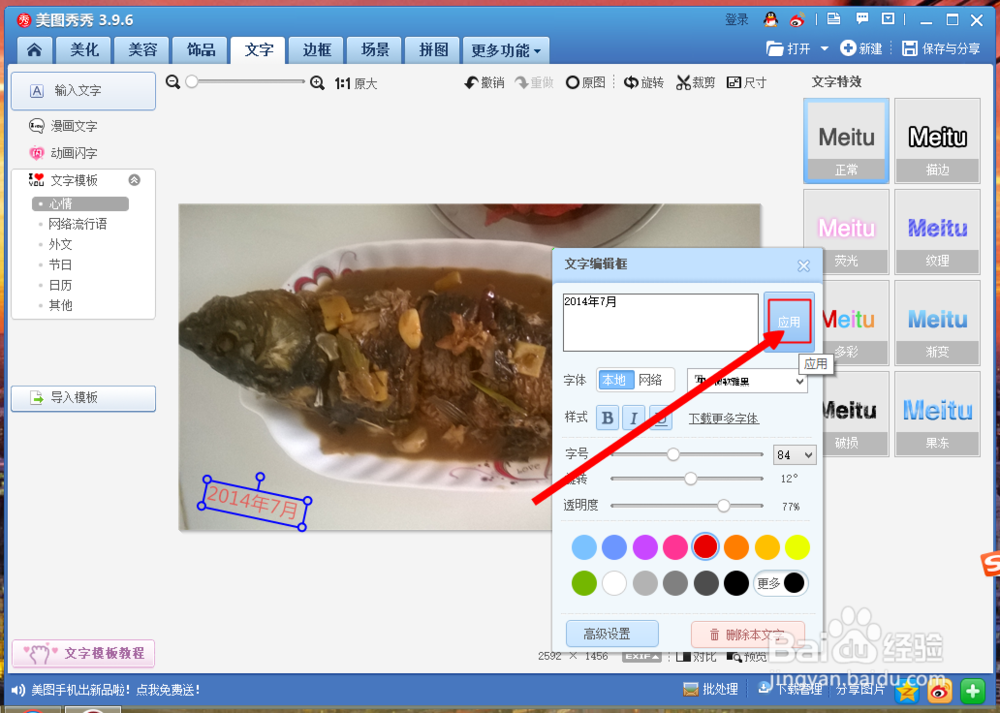Switch to the 美化 tab
This screenshot has height=713, width=1000.
[84, 50]
